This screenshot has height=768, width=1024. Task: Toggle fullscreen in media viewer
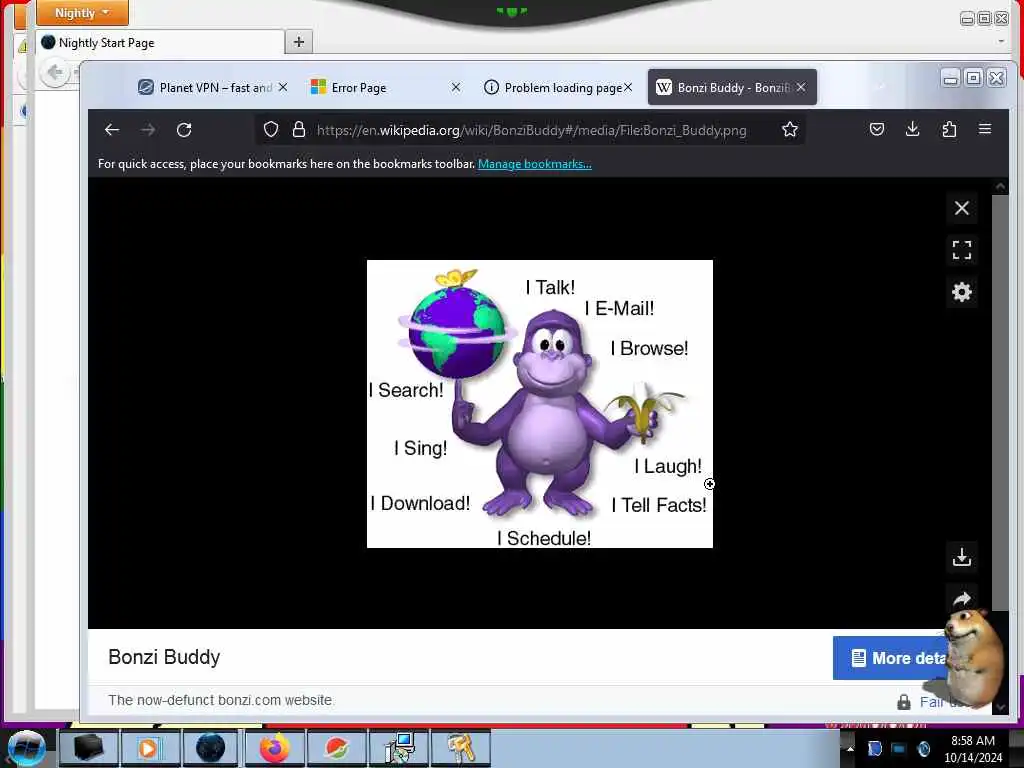(962, 250)
